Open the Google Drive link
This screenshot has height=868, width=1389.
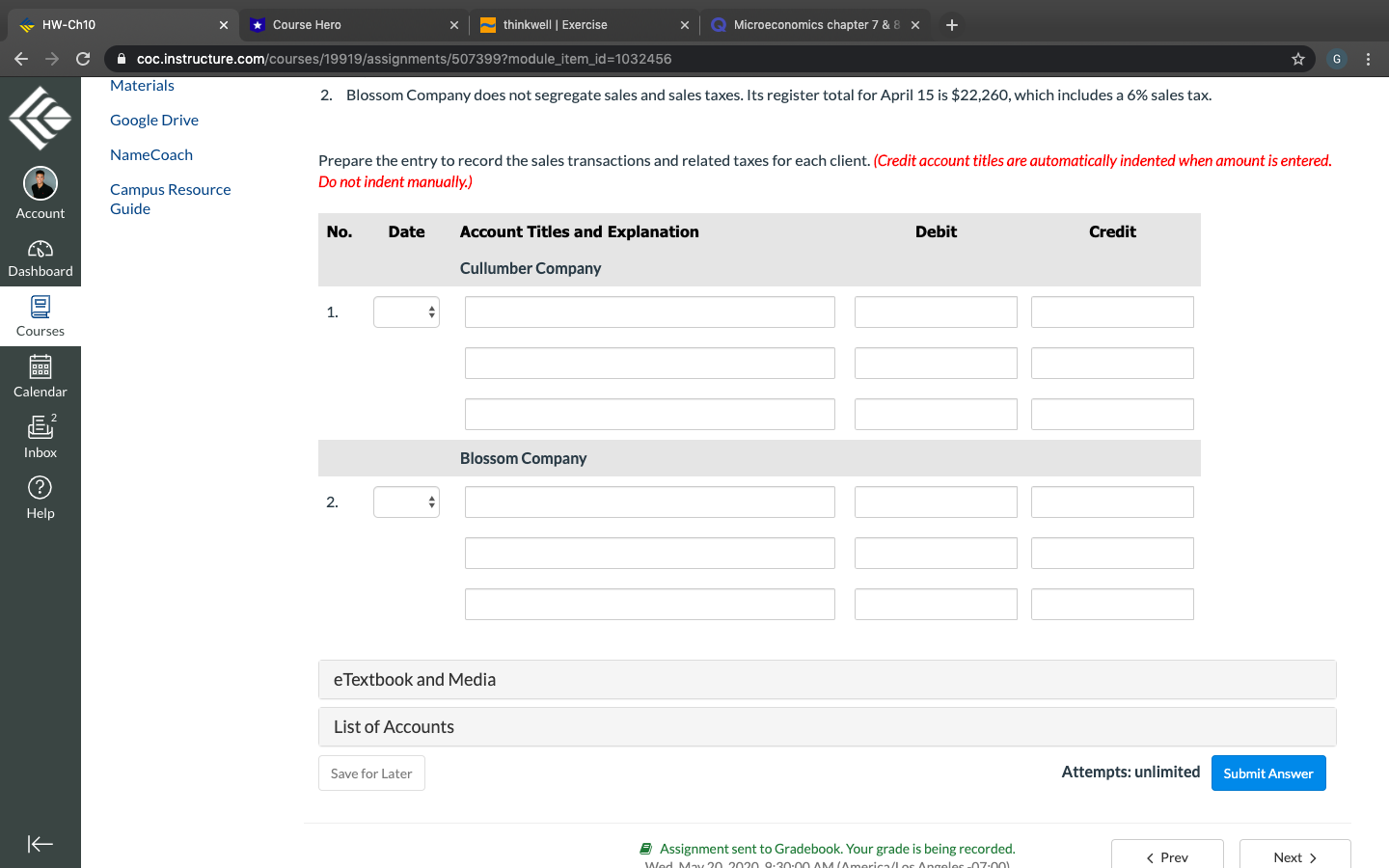point(154,120)
